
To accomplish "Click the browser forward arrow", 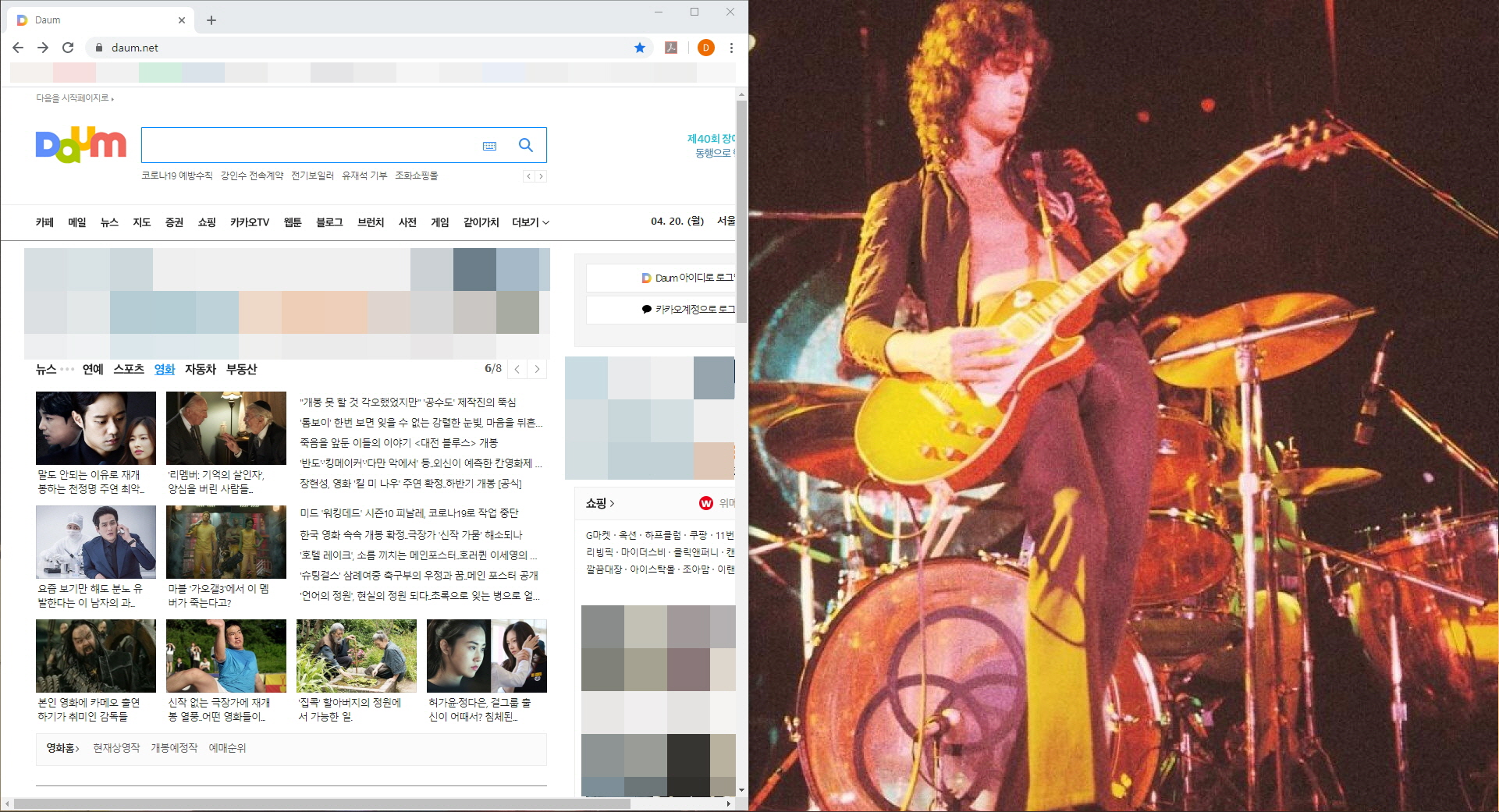I will point(43,48).
